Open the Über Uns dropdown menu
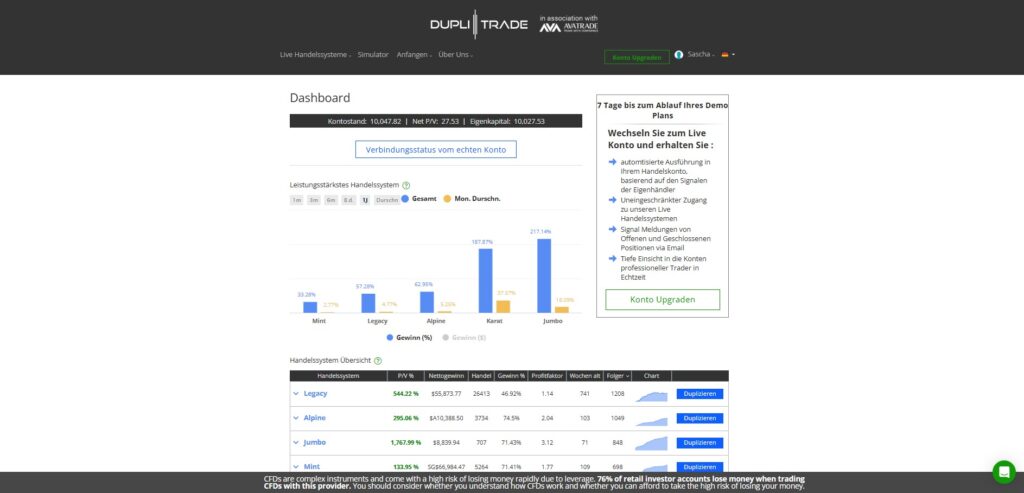This screenshot has width=1024, height=493. tap(455, 55)
